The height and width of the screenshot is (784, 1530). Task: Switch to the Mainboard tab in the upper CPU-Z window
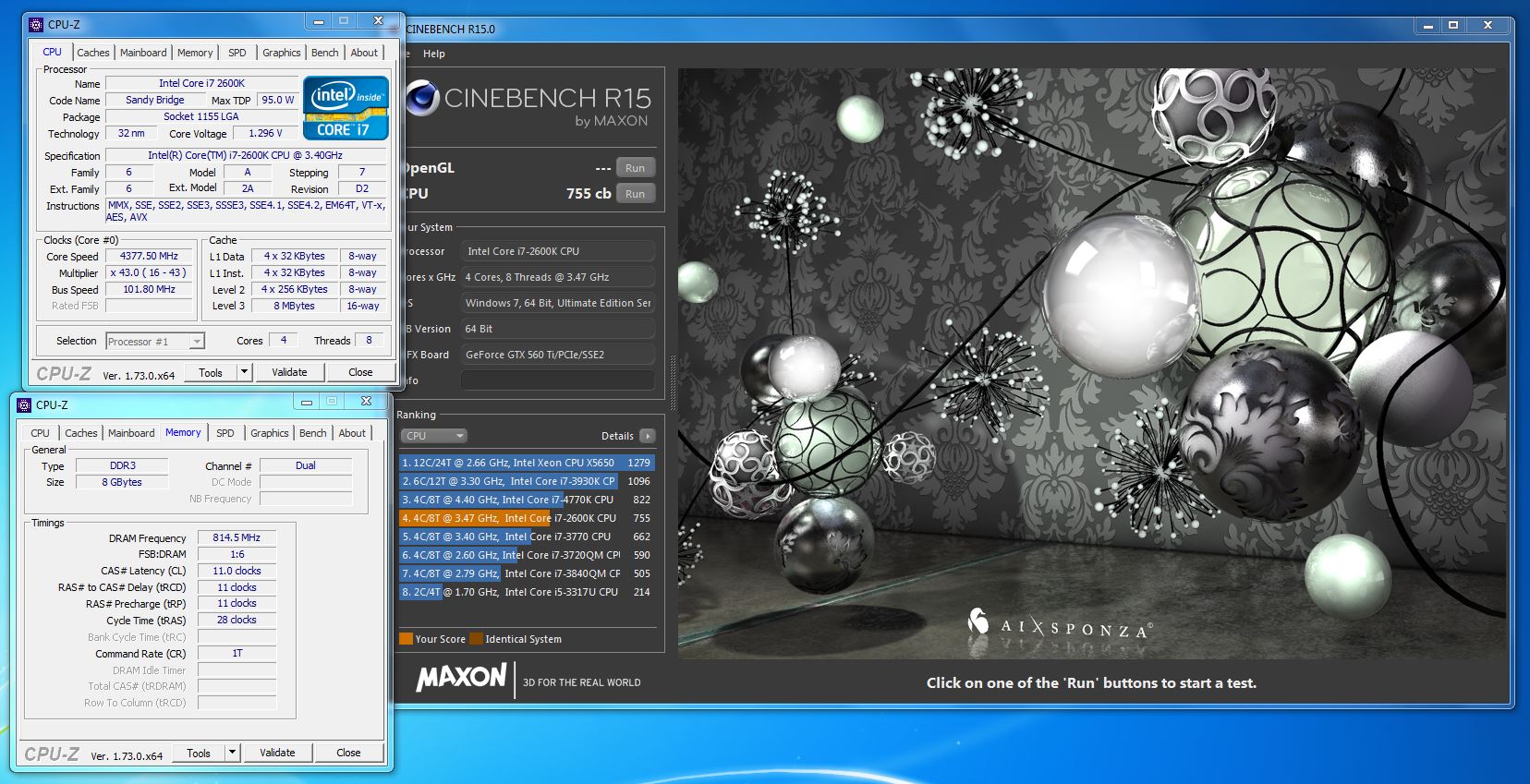point(143,53)
